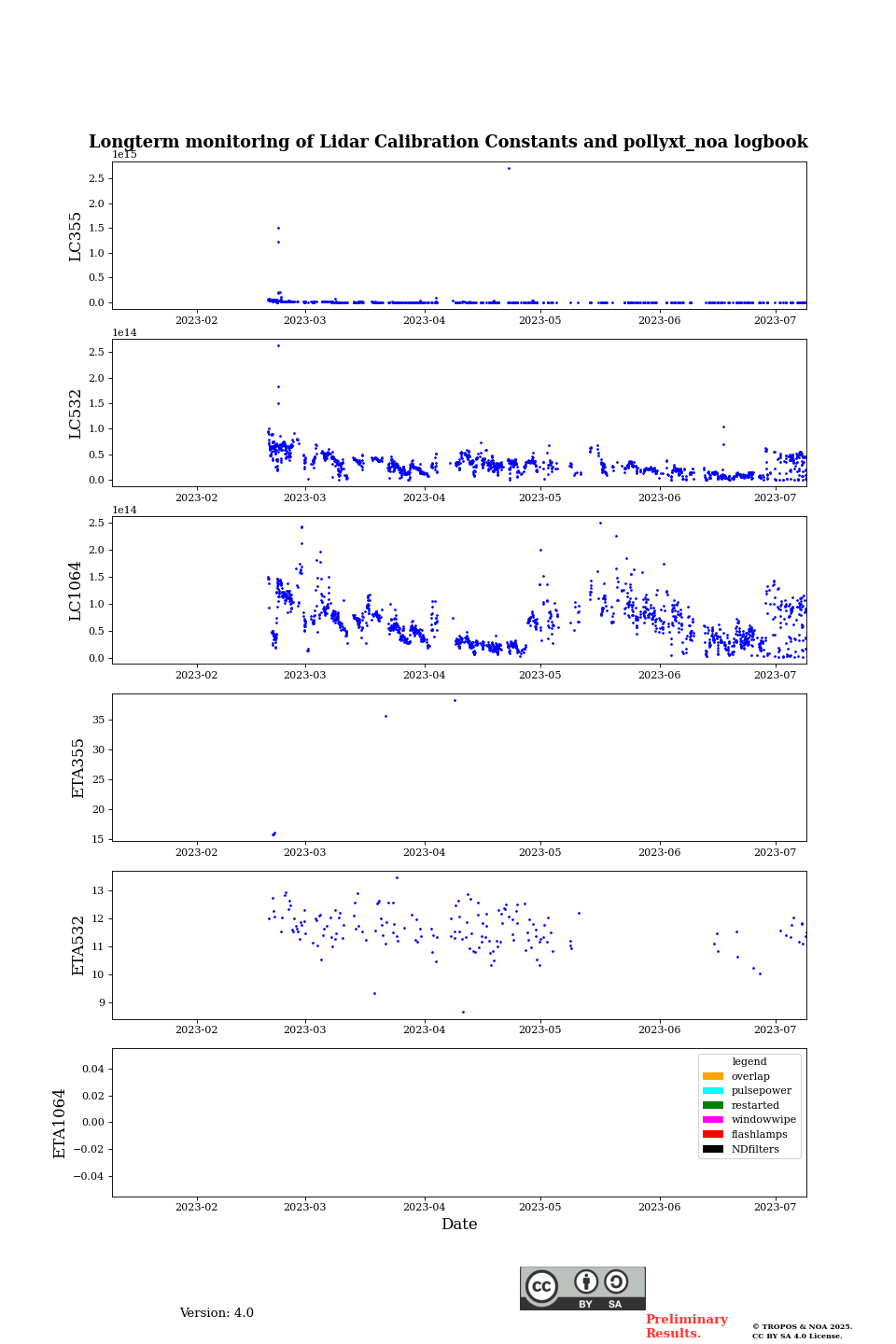Image resolution: width=896 pixels, height=1344 pixels.
Task: Click the '2023-02' tick under the LC1064 plot
Action: [196, 675]
